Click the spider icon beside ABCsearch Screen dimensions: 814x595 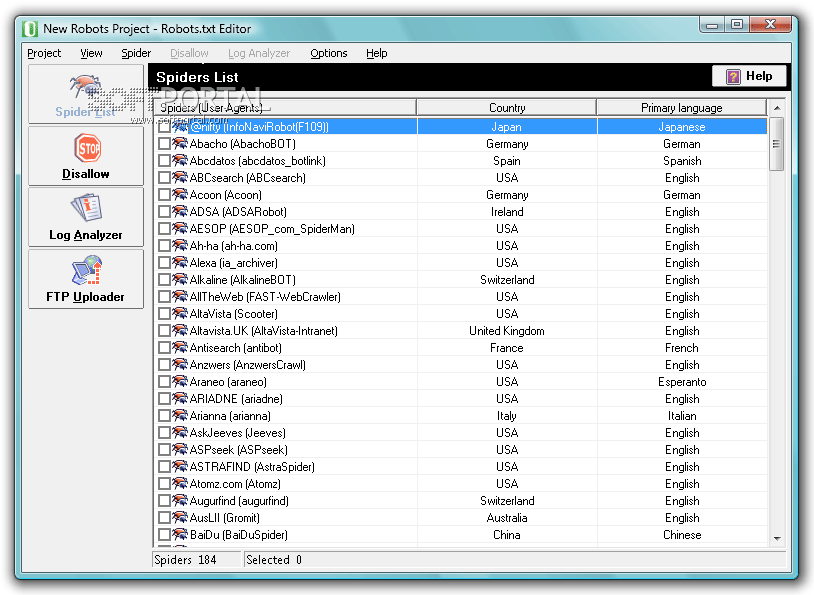pyautogui.click(x=180, y=178)
